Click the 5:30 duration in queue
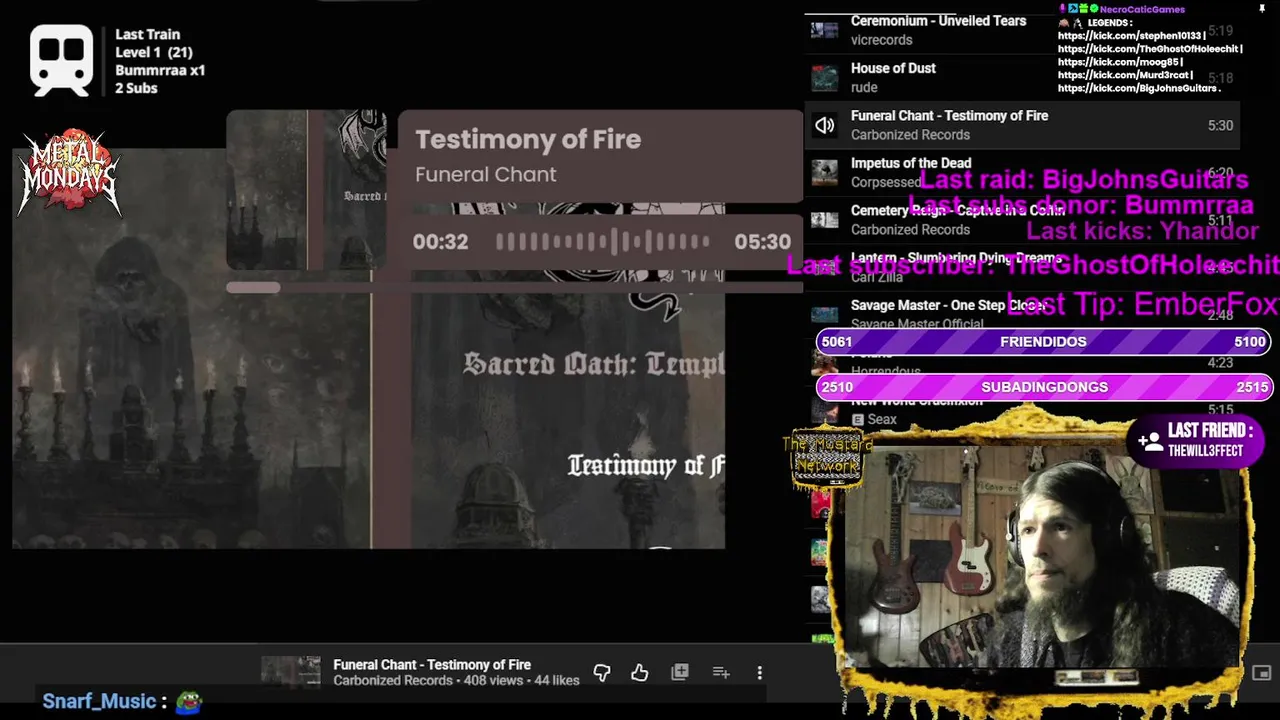1280x720 pixels. click(x=1220, y=126)
